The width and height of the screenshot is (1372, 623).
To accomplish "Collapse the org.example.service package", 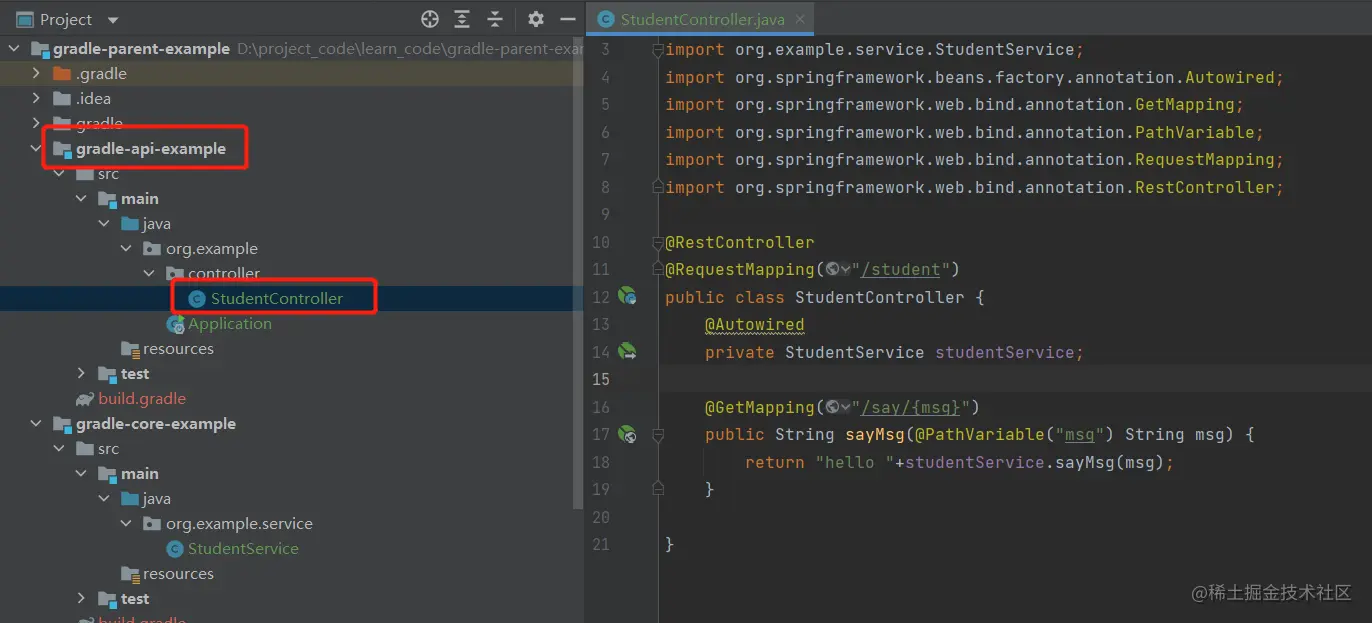I will point(126,523).
